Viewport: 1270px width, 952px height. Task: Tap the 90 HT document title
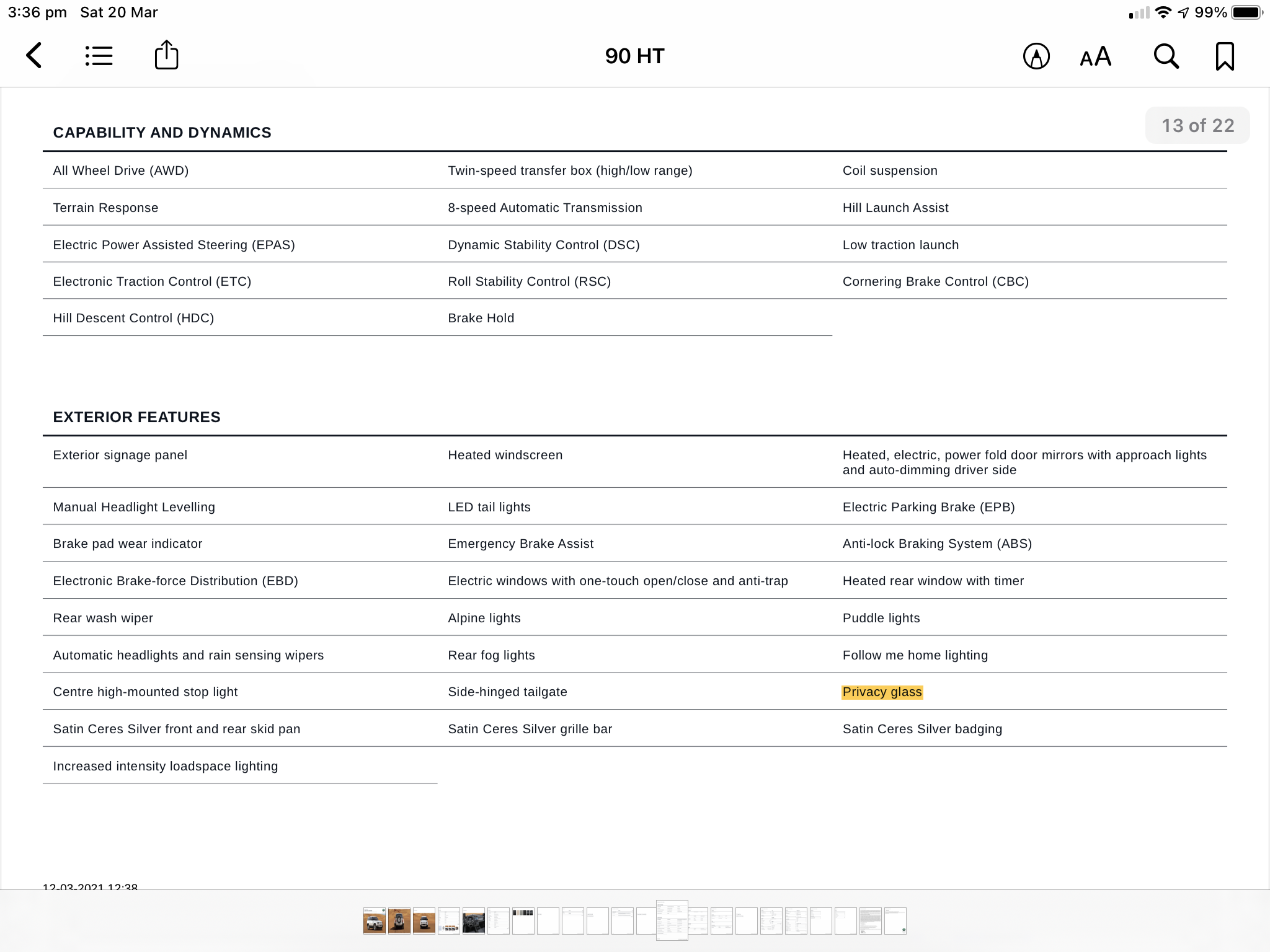tap(634, 56)
